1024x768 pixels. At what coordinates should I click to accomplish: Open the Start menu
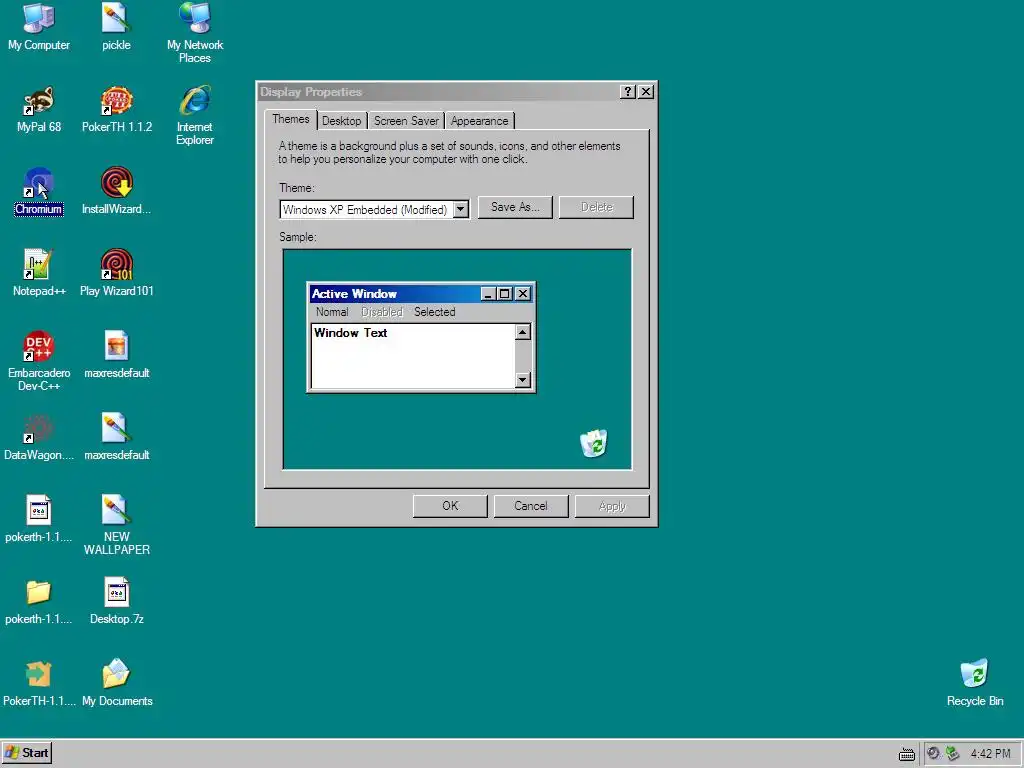[x=27, y=753]
